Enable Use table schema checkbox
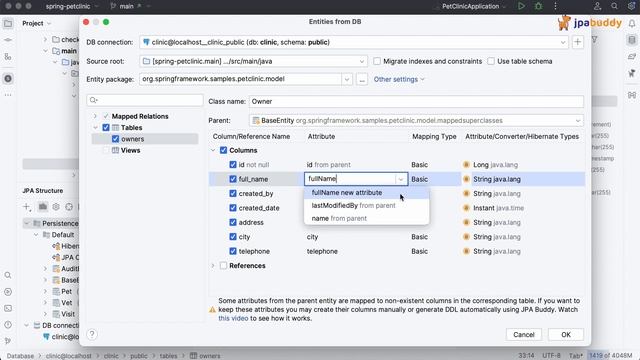This screenshot has height=360, width=640. coord(491,61)
